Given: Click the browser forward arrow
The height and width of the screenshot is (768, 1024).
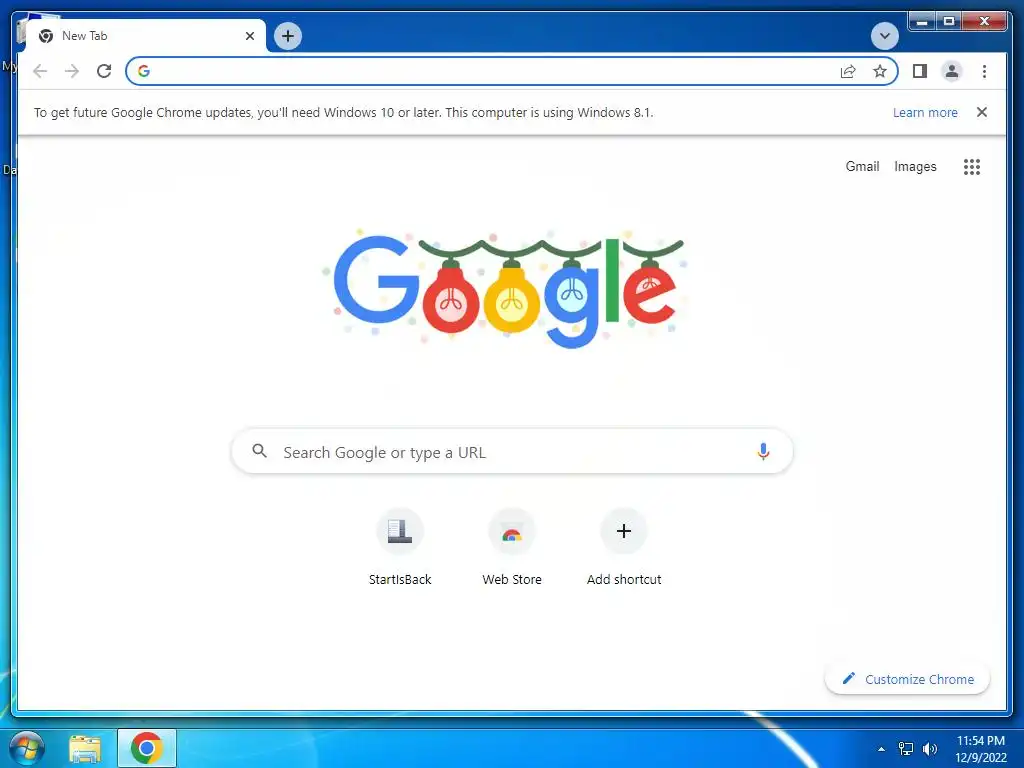Looking at the screenshot, I should (72, 71).
